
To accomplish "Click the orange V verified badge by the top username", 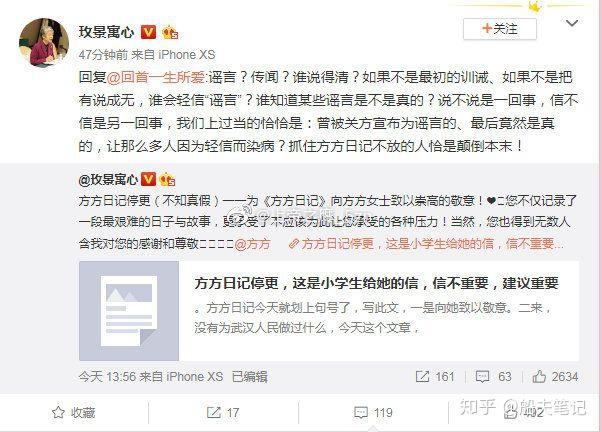I will tap(149, 32).
